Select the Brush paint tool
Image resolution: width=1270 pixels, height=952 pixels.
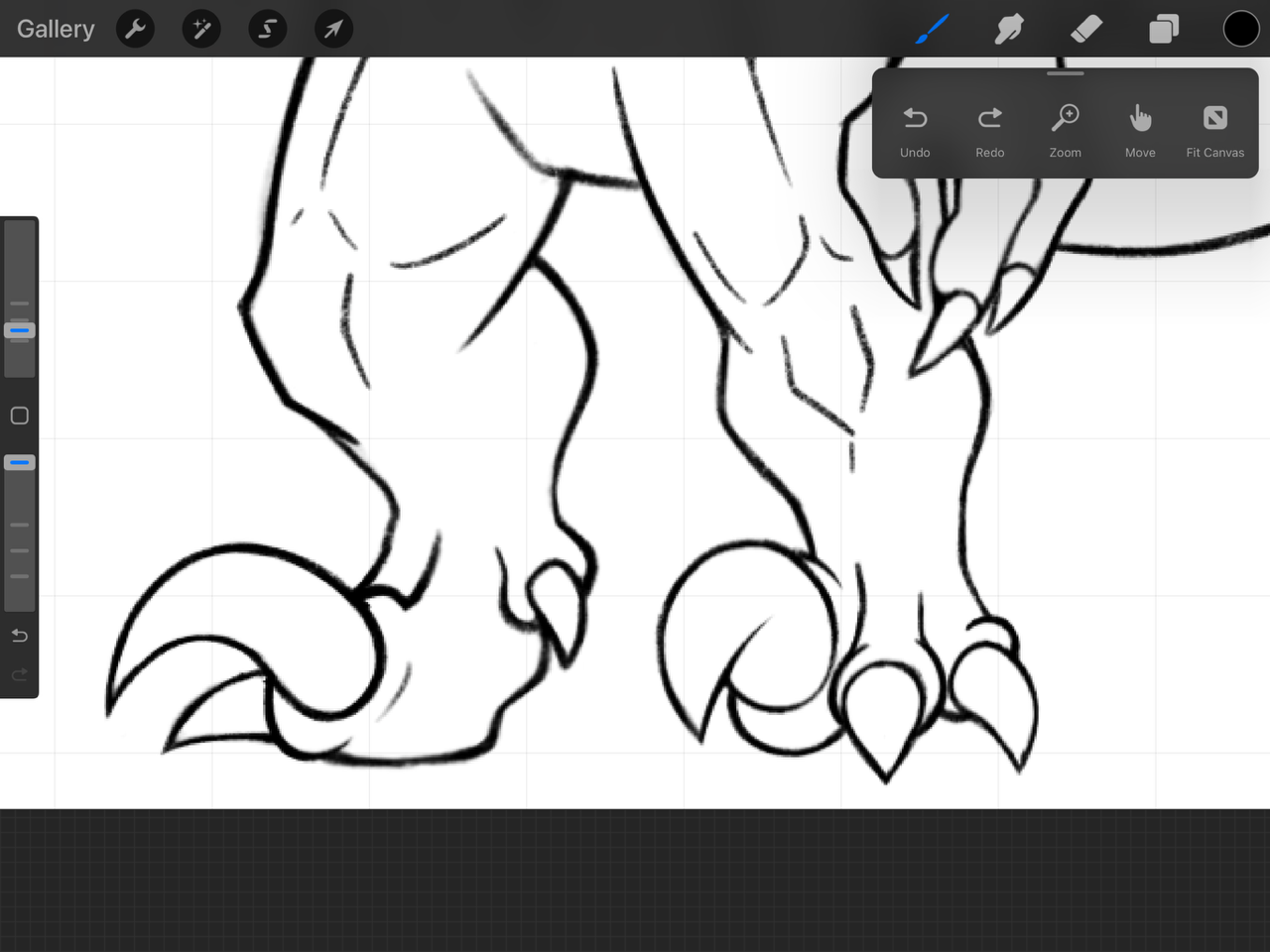point(932,29)
